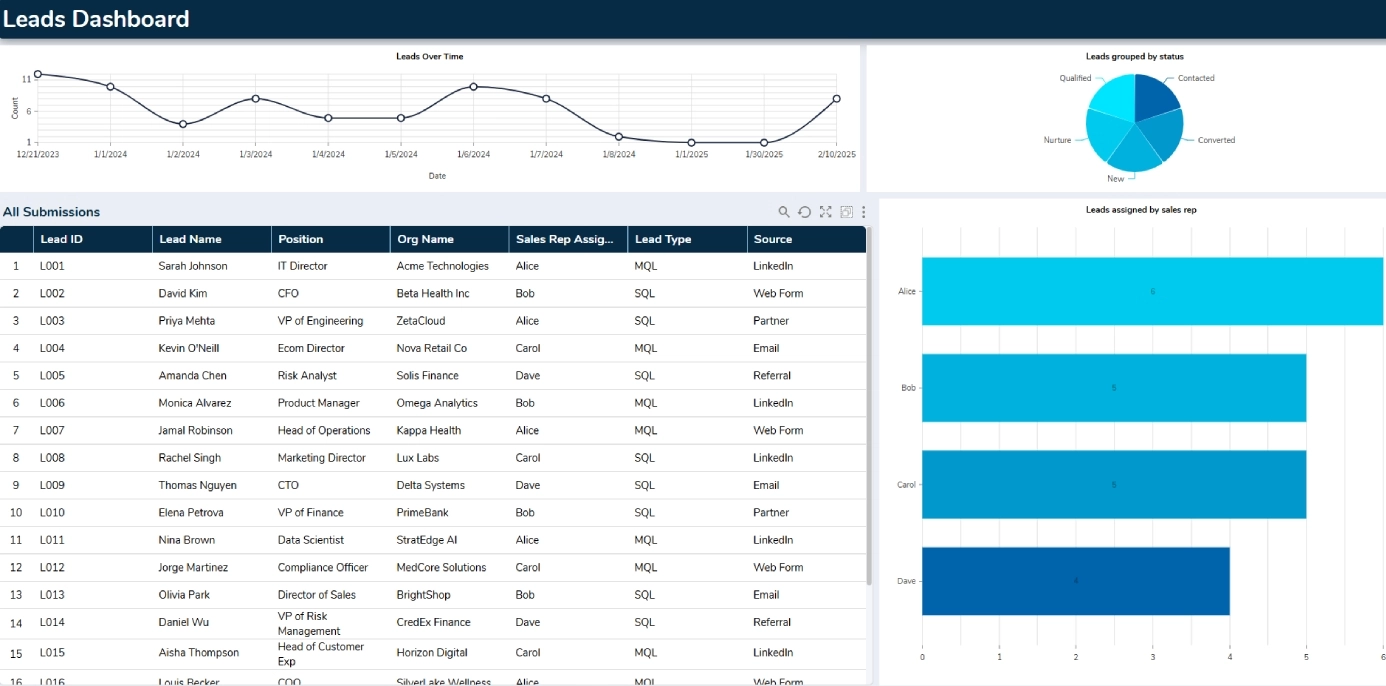The height and width of the screenshot is (686, 1386).
Task: Click the overlapping squares icon above table
Action: tap(846, 212)
